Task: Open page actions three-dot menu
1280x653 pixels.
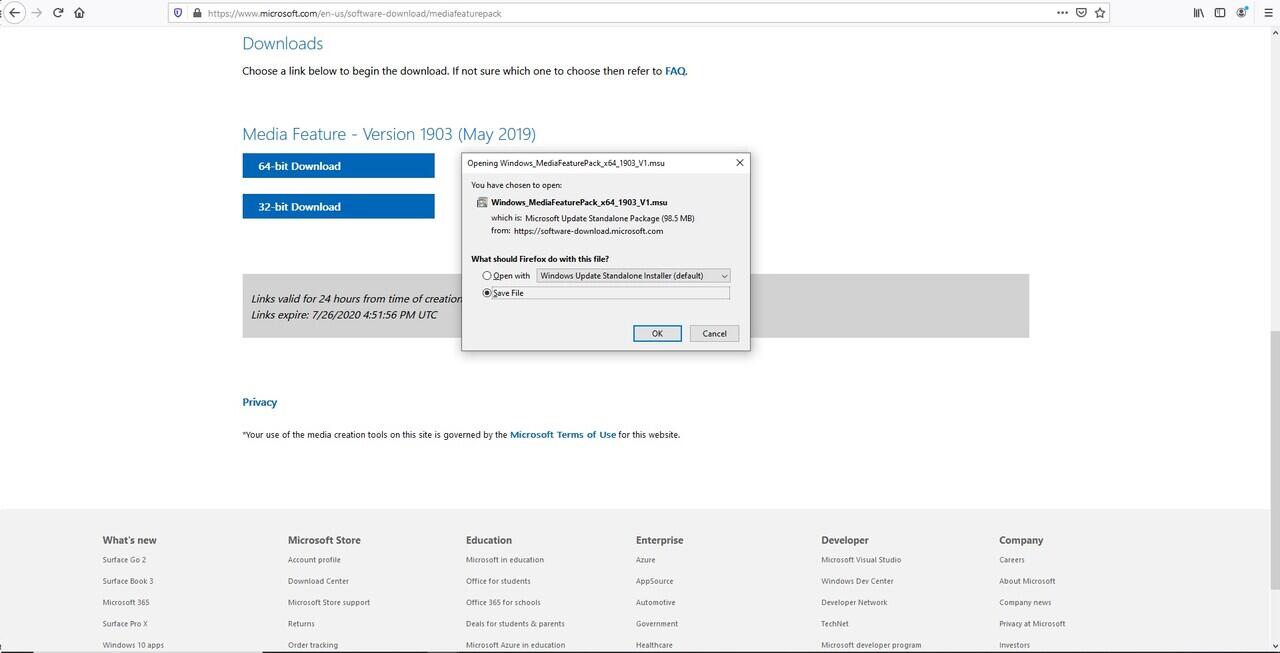Action: pos(1062,13)
